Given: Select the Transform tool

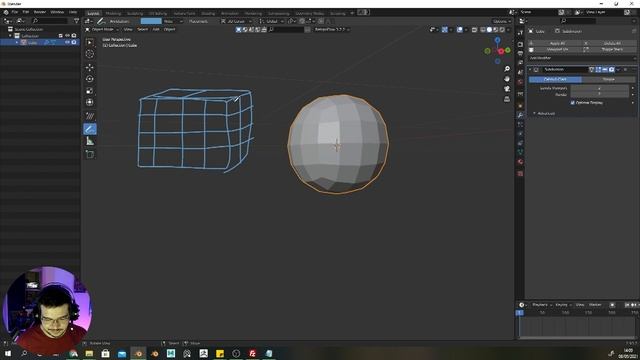Looking at the screenshot, I should (90, 102).
